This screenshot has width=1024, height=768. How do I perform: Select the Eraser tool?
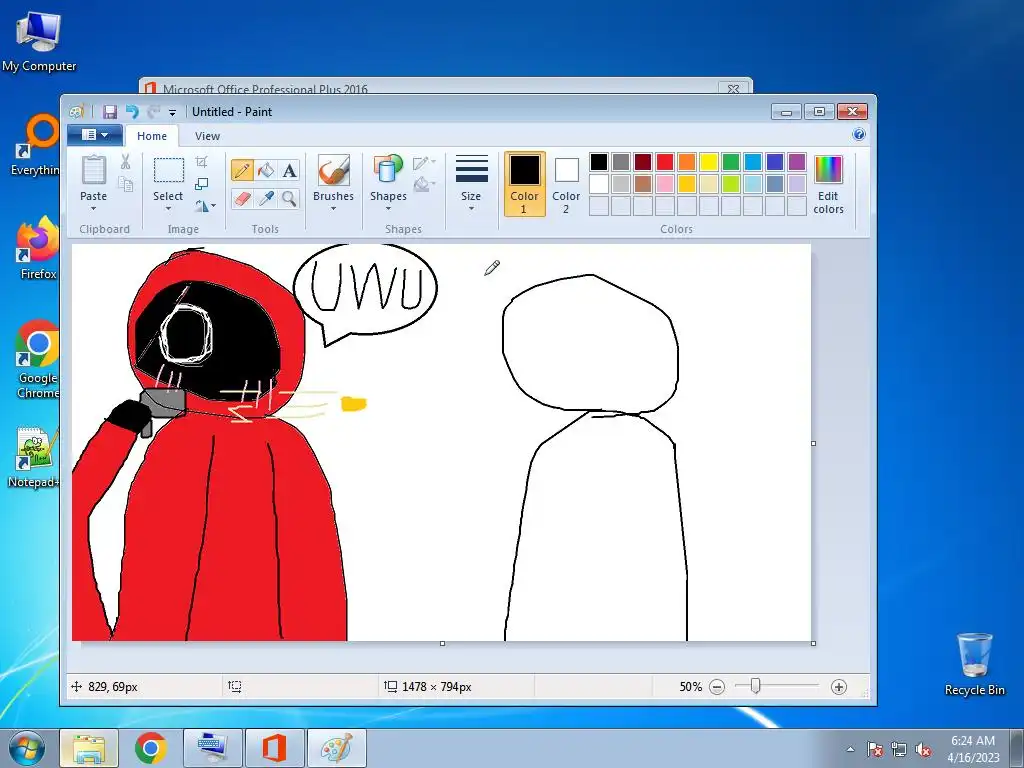242,198
